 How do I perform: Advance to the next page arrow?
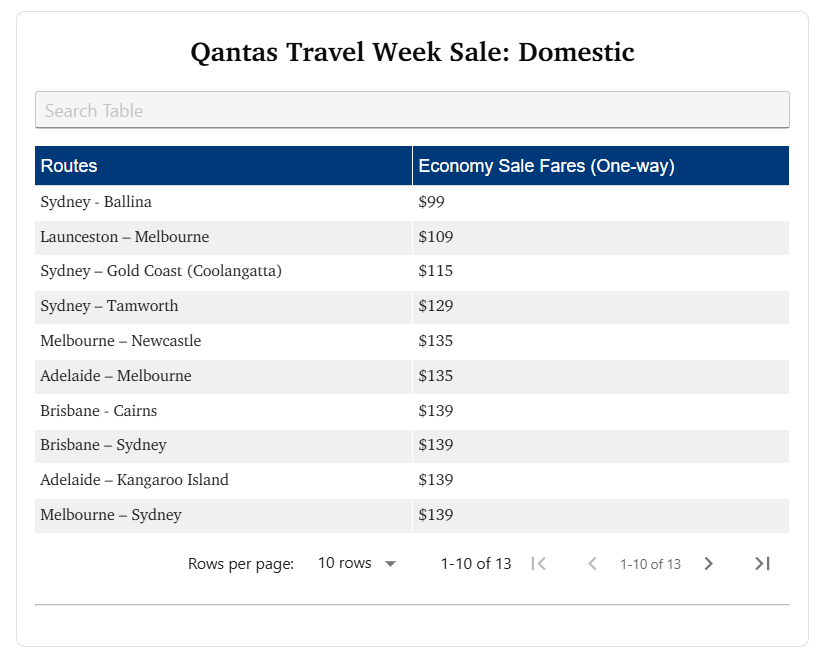708,564
